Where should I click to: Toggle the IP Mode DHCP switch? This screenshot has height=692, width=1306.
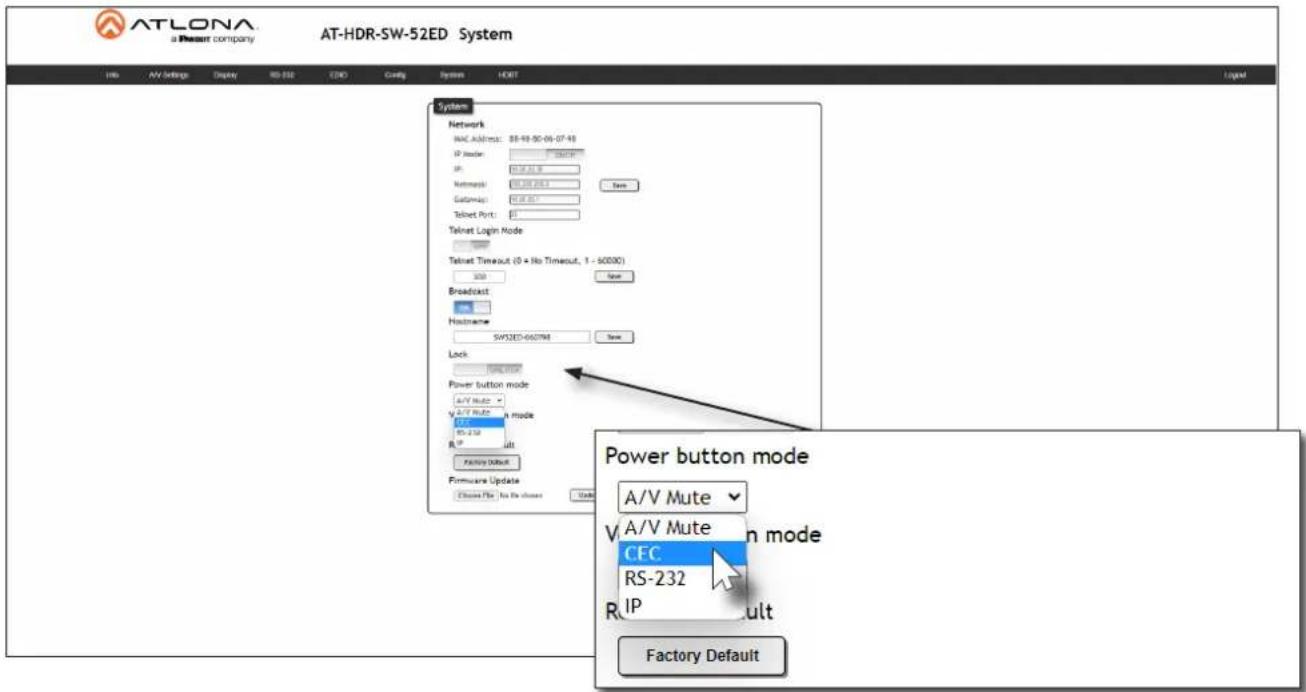click(x=546, y=155)
